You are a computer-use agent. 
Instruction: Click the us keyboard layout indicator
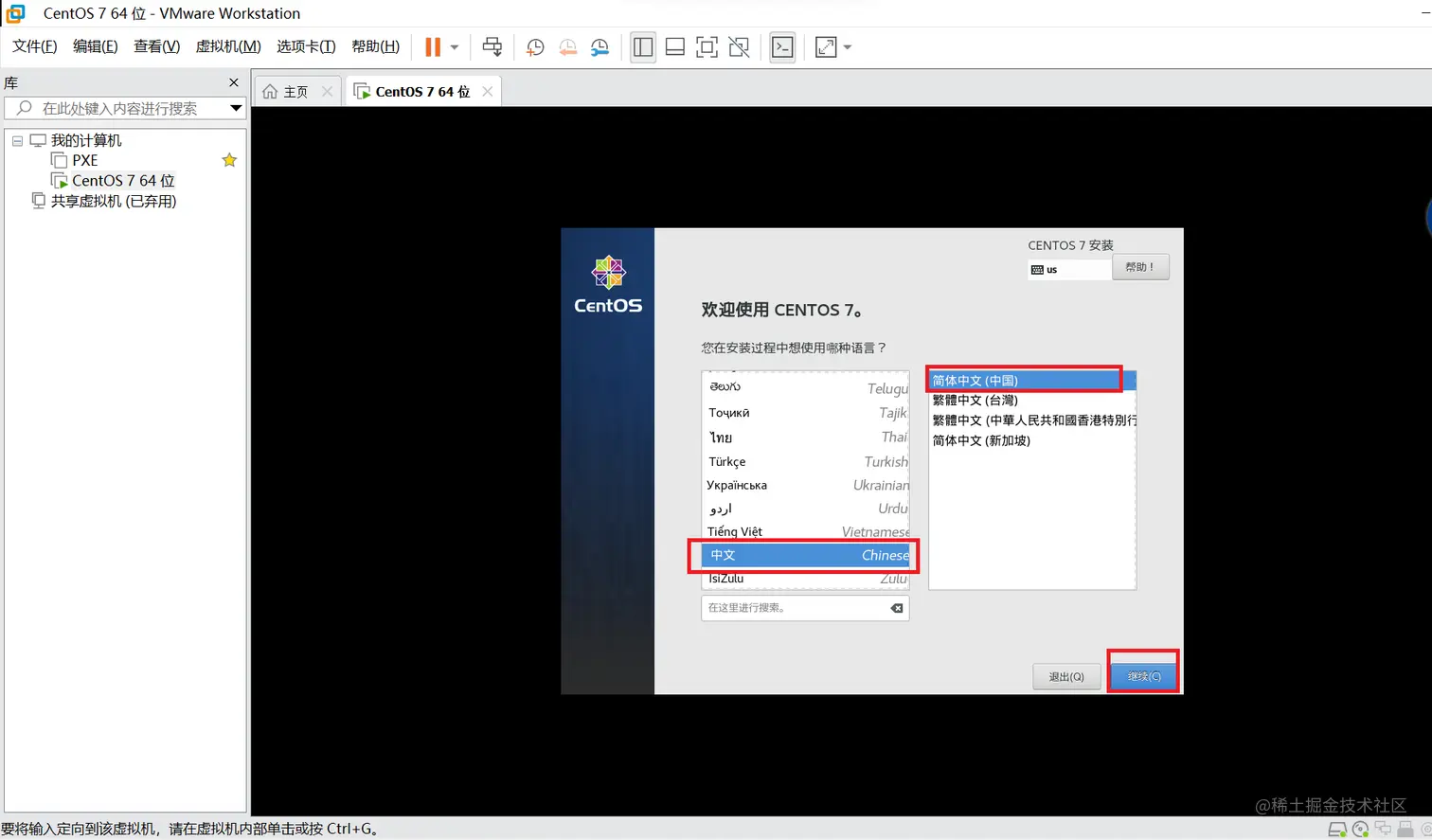point(1068,270)
